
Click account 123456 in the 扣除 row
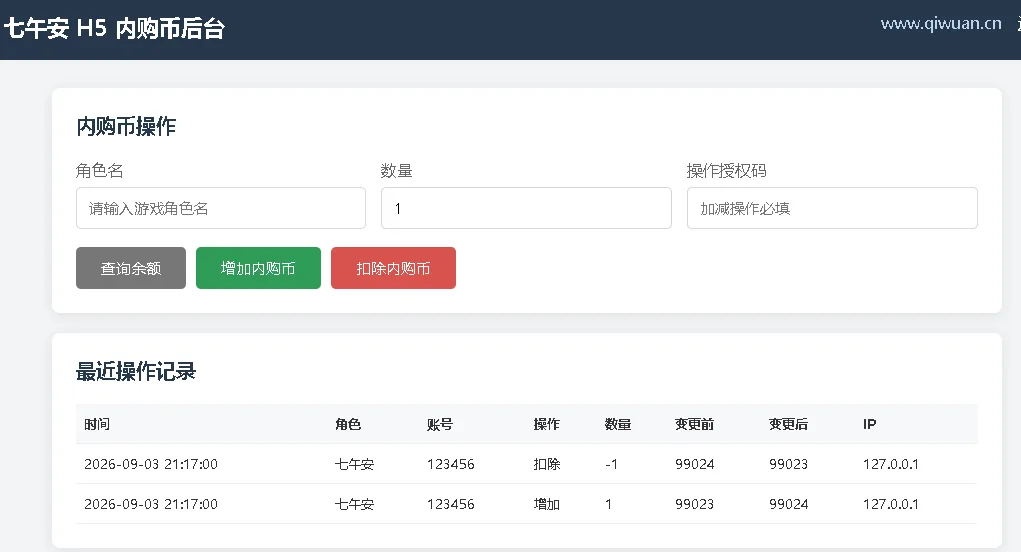(x=451, y=464)
